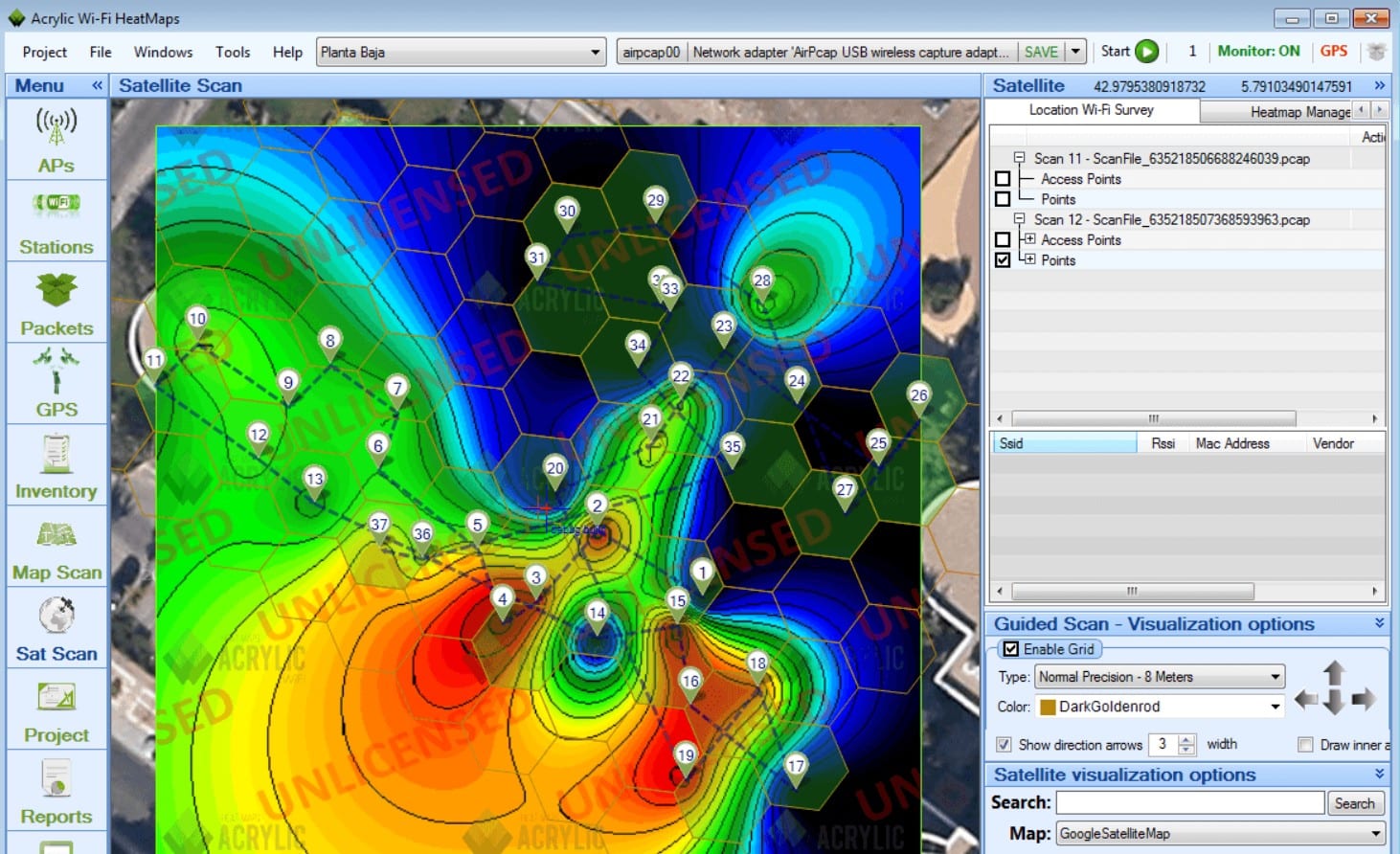Screen dimensions: 1400x854
Task: Disable the Enable Grid checkbox
Action: point(1013,648)
